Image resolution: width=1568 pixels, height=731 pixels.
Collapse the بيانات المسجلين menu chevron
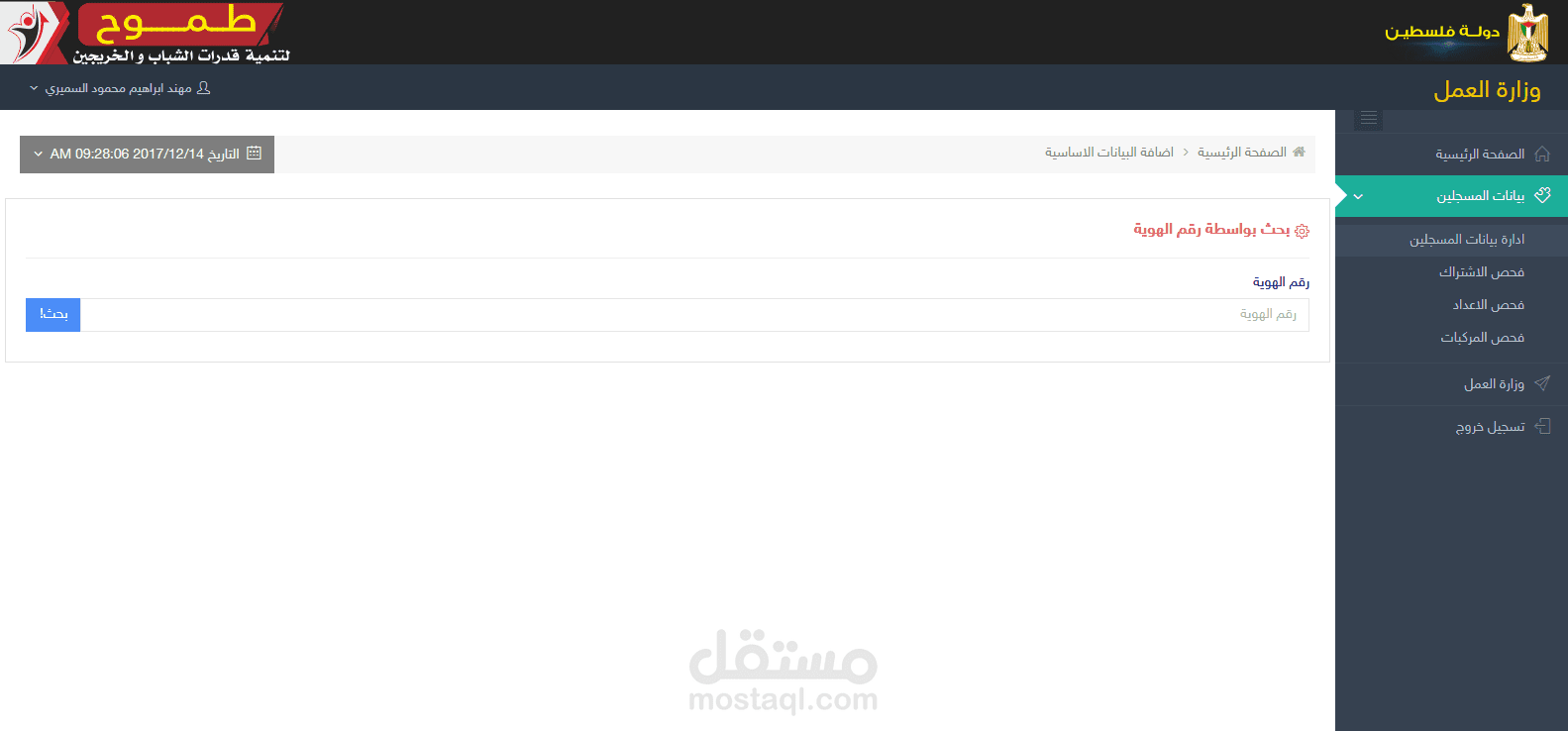[x=1358, y=196]
